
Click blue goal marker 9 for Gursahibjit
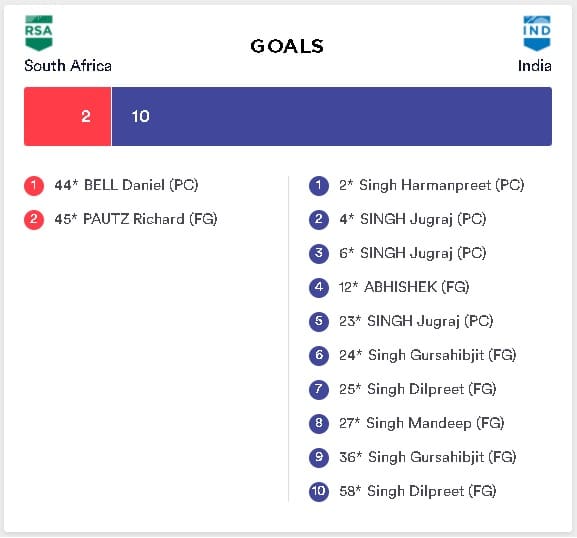319,457
